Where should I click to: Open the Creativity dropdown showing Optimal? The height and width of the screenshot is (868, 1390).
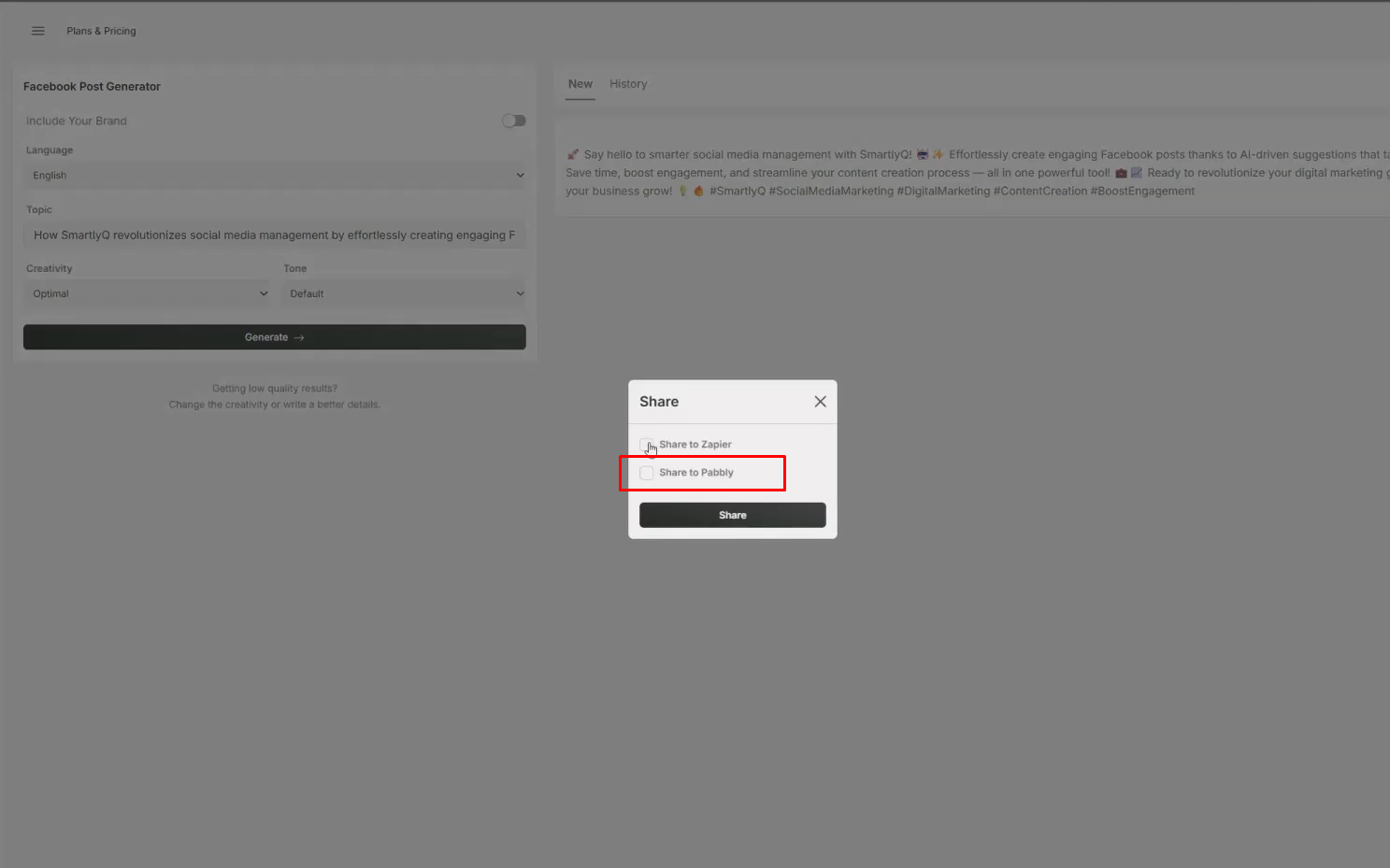(x=148, y=293)
